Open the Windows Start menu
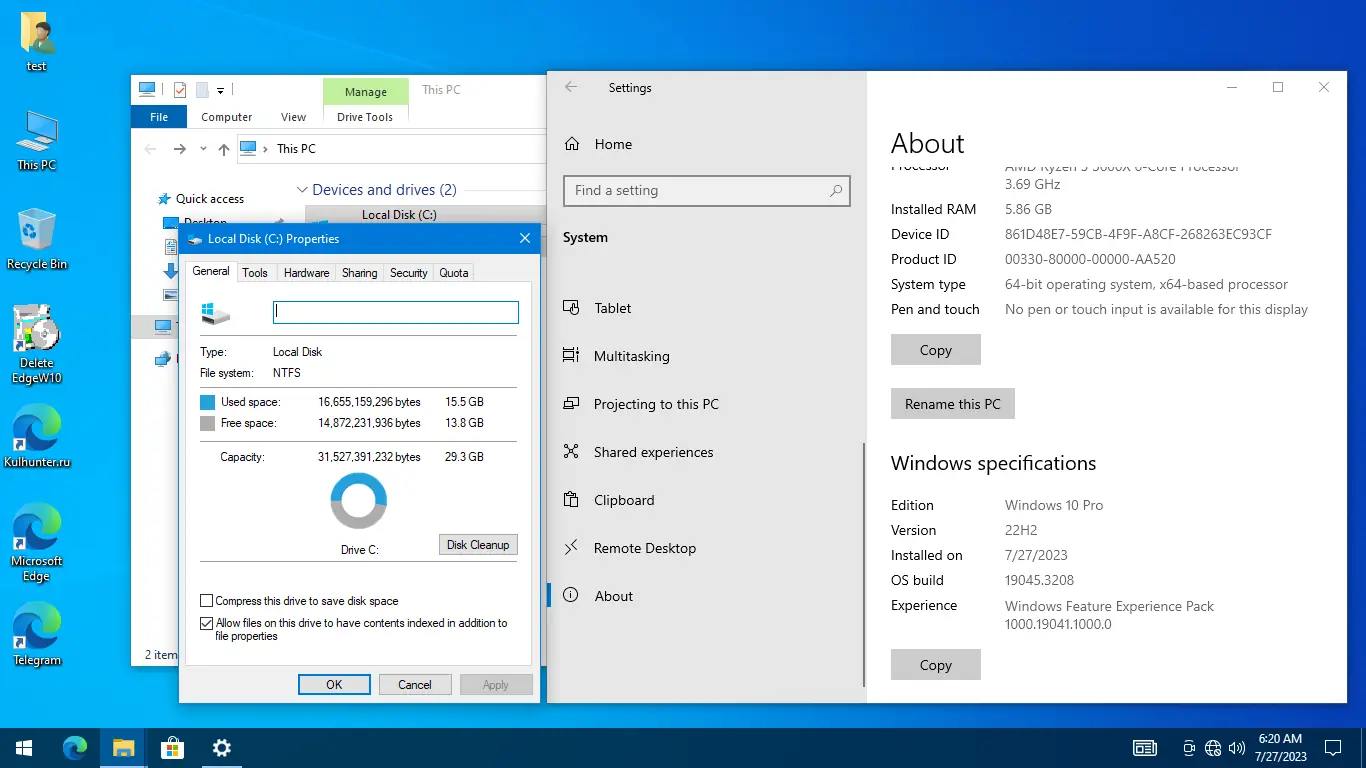 pyautogui.click(x=24, y=748)
